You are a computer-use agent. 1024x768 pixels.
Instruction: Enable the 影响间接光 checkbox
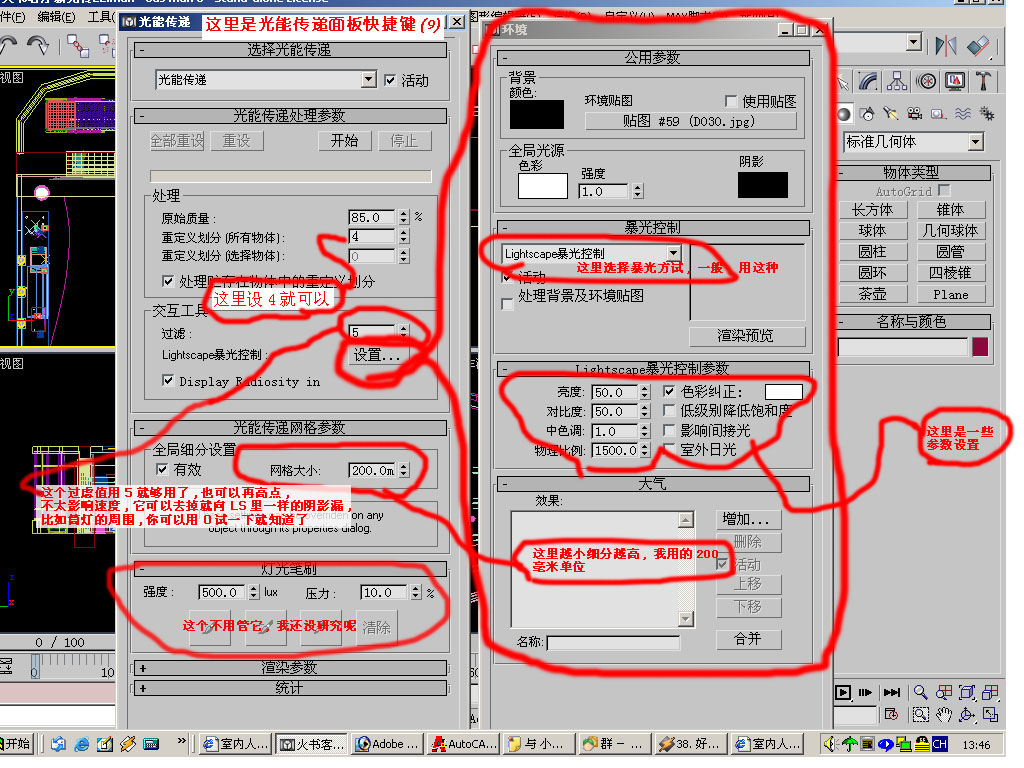(x=669, y=430)
